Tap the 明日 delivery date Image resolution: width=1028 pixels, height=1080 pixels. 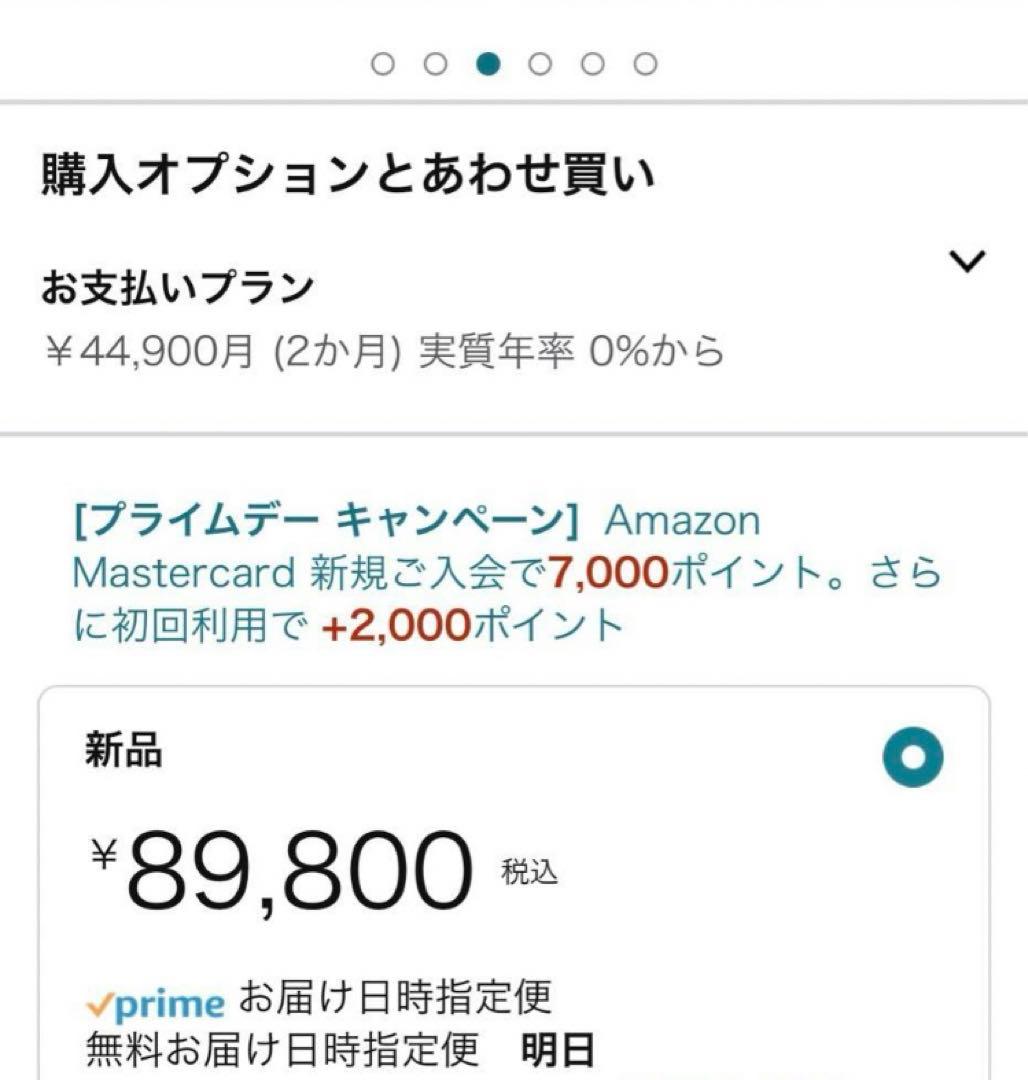558,1051
